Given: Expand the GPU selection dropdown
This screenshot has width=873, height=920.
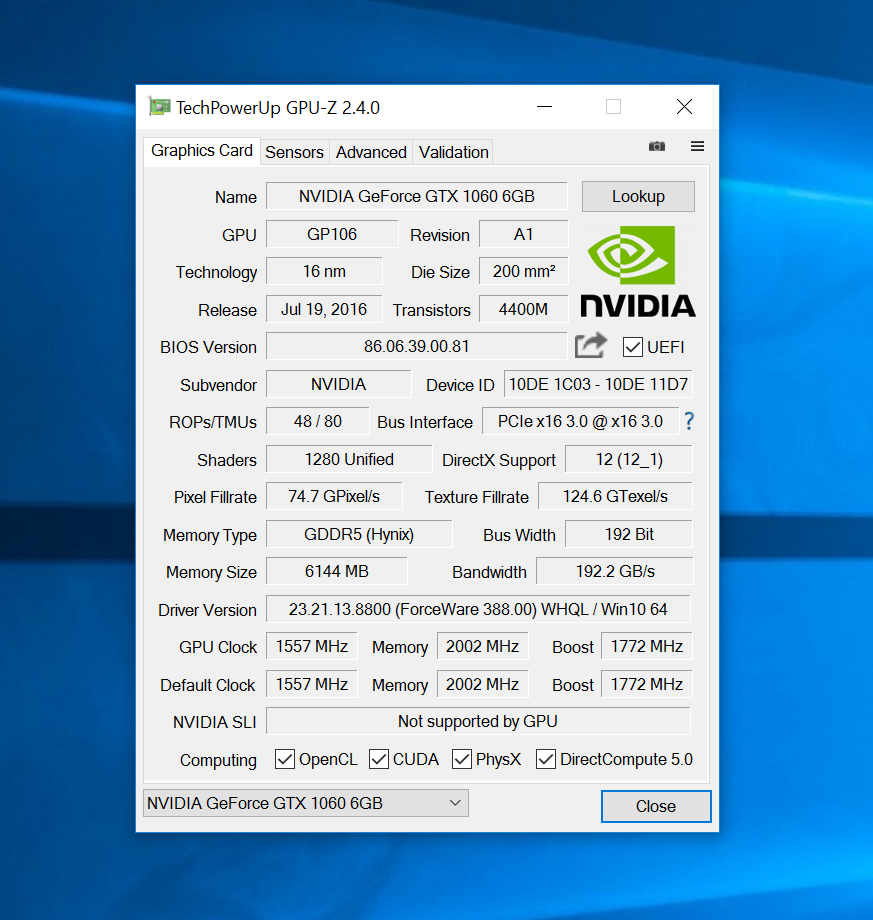Looking at the screenshot, I should 306,803.
